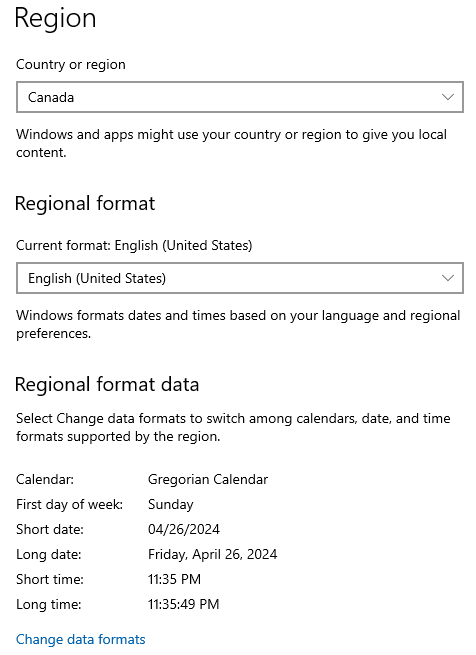Click the Select Change data formats description paragraph
The width and height of the screenshot is (476, 655).
pos(233,427)
